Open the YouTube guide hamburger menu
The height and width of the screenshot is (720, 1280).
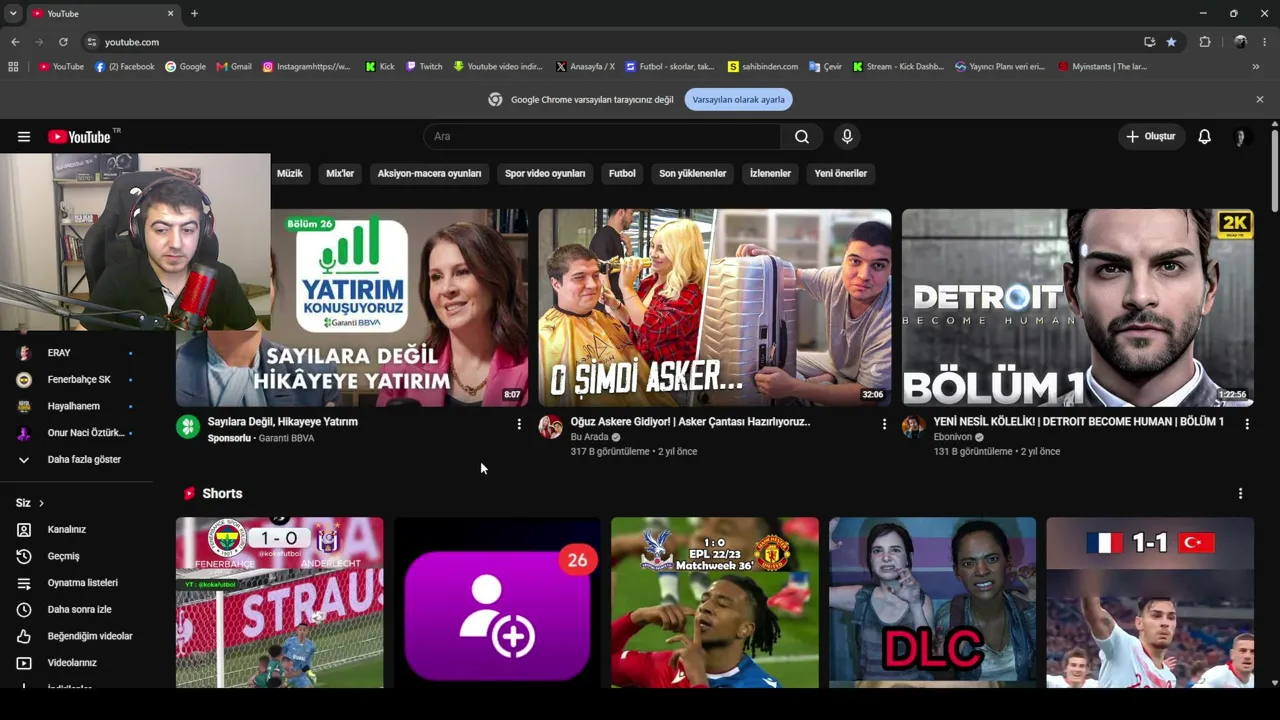(x=24, y=137)
